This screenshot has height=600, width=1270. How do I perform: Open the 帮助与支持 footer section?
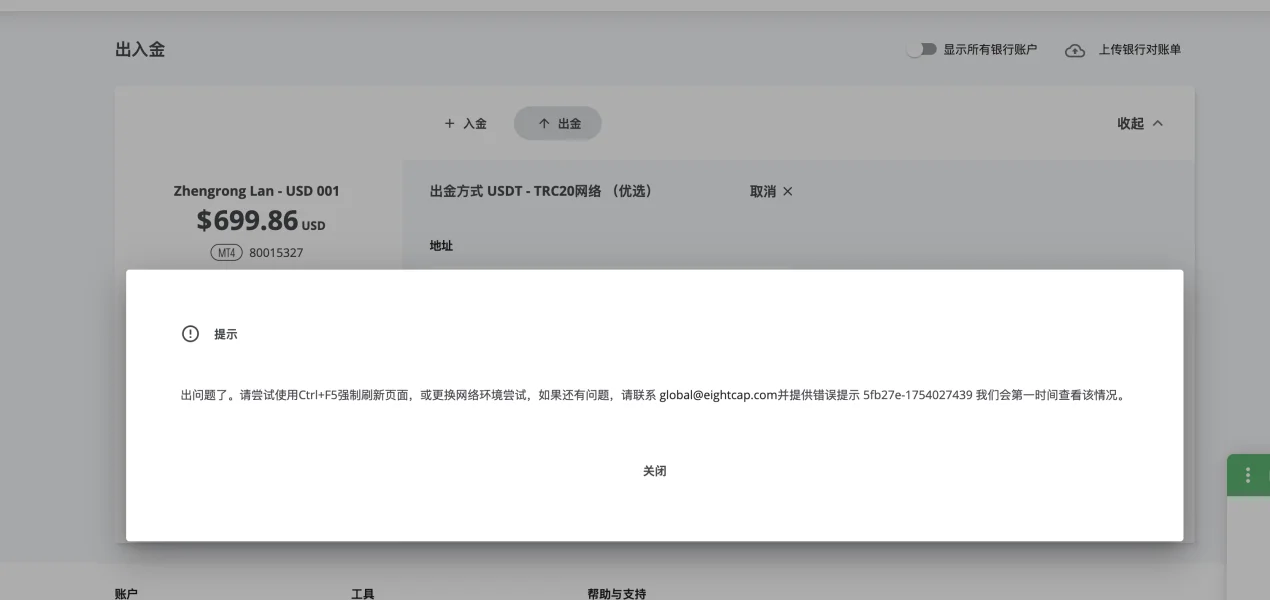pos(616,593)
